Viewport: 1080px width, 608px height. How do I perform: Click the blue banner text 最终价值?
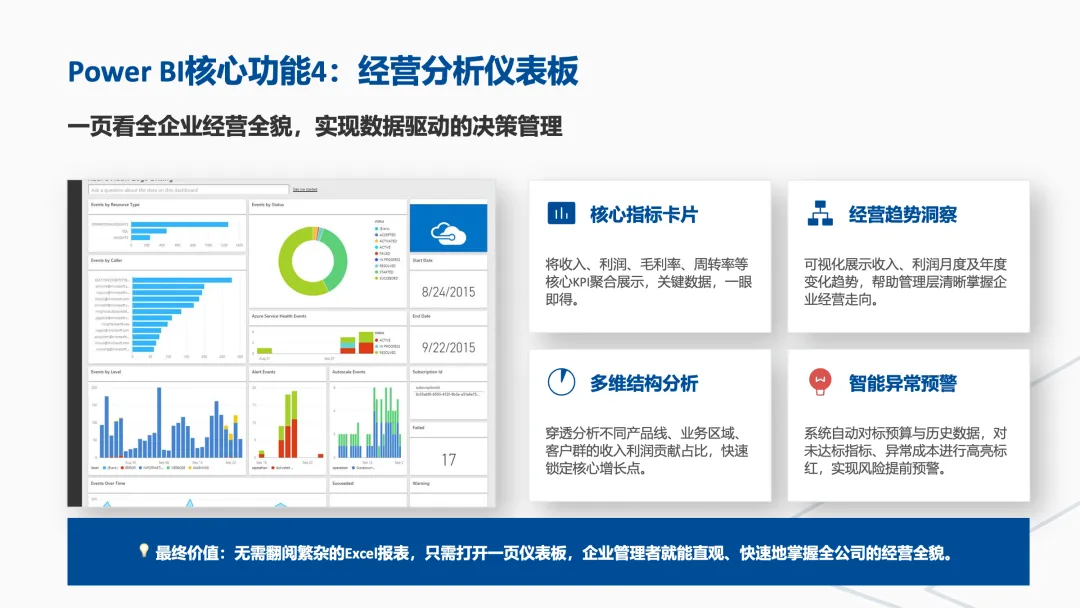point(186,553)
